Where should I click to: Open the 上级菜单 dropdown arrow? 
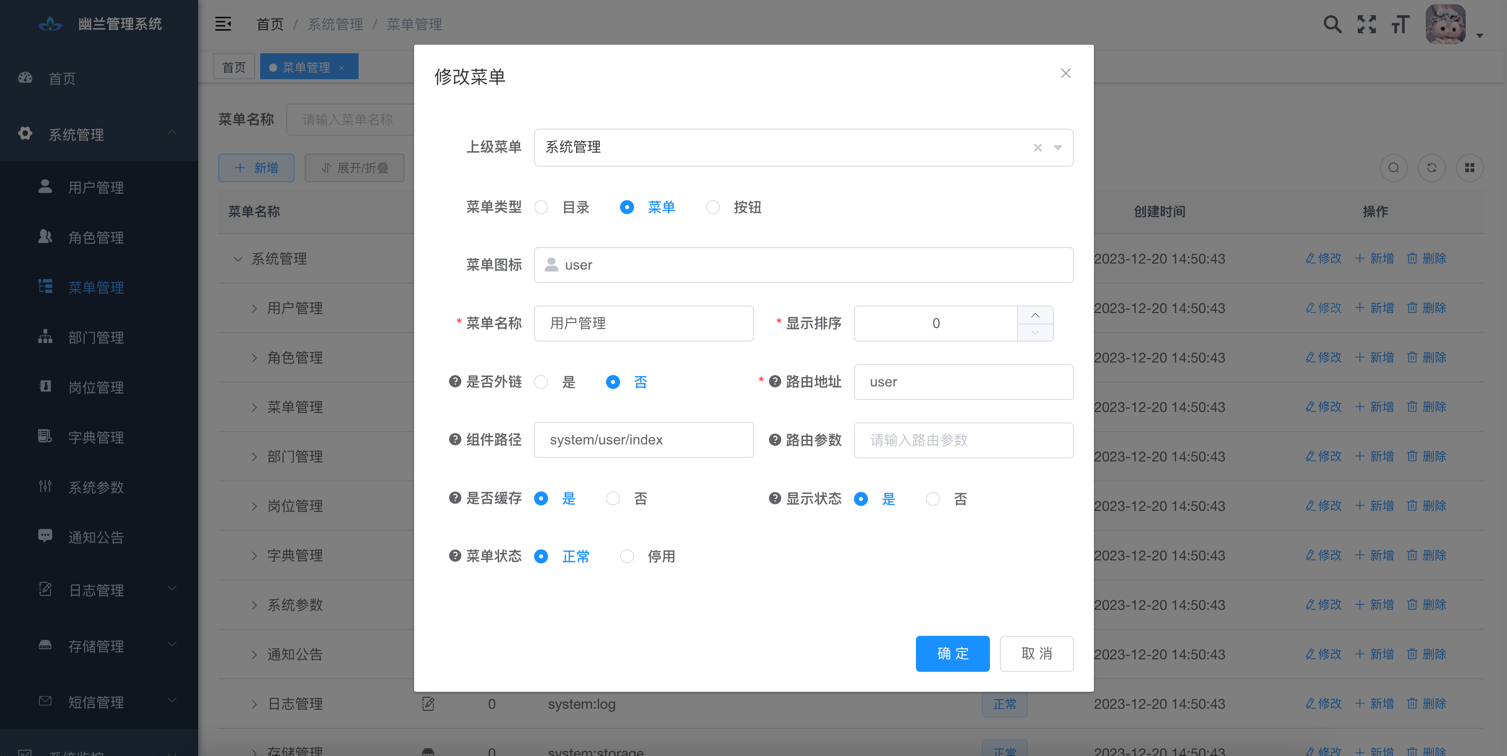(1058, 148)
